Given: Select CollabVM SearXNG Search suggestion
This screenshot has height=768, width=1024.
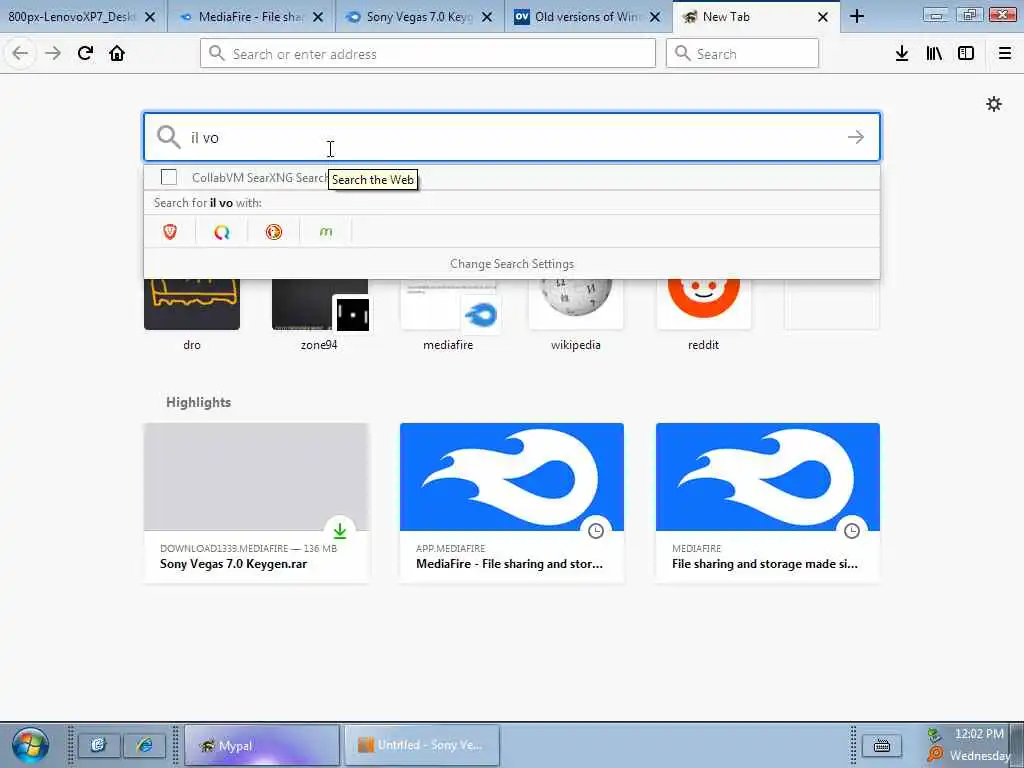Looking at the screenshot, I should 511,178.
